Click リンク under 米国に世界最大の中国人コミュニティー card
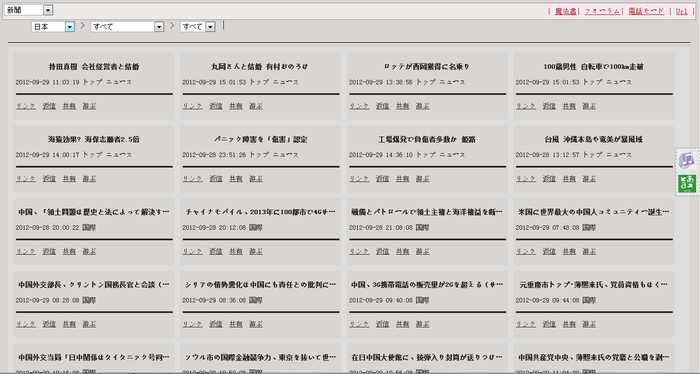The width and height of the screenshot is (700, 374). (525, 252)
